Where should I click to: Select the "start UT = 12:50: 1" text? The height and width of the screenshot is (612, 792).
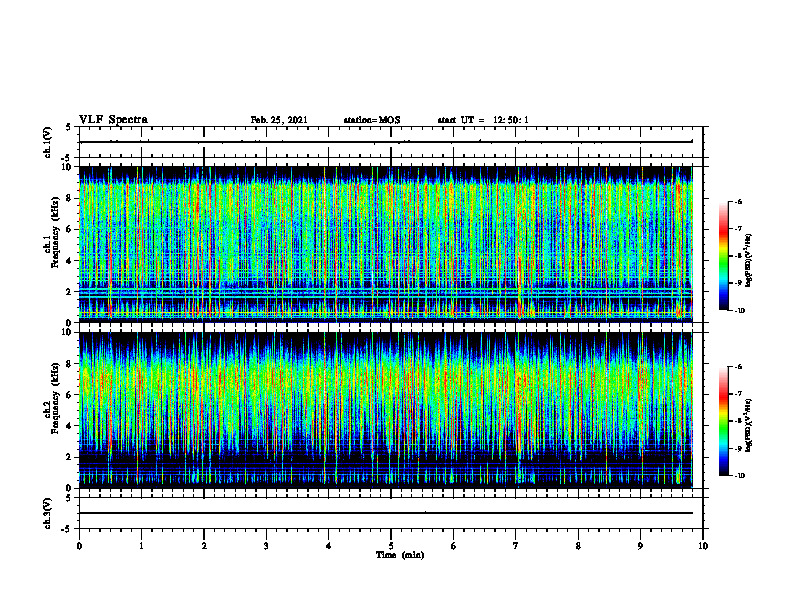pyautogui.click(x=483, y=120)
